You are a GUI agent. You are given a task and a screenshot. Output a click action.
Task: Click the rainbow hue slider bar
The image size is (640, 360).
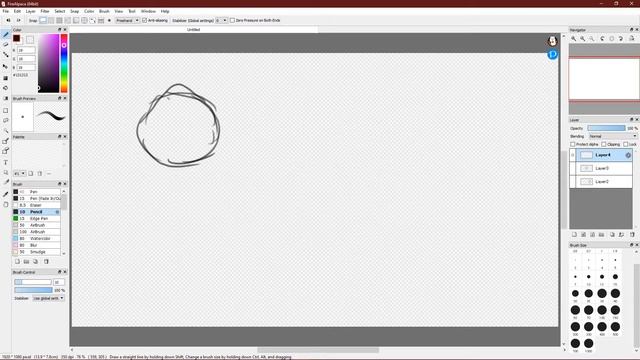click(x=64, y=63)
